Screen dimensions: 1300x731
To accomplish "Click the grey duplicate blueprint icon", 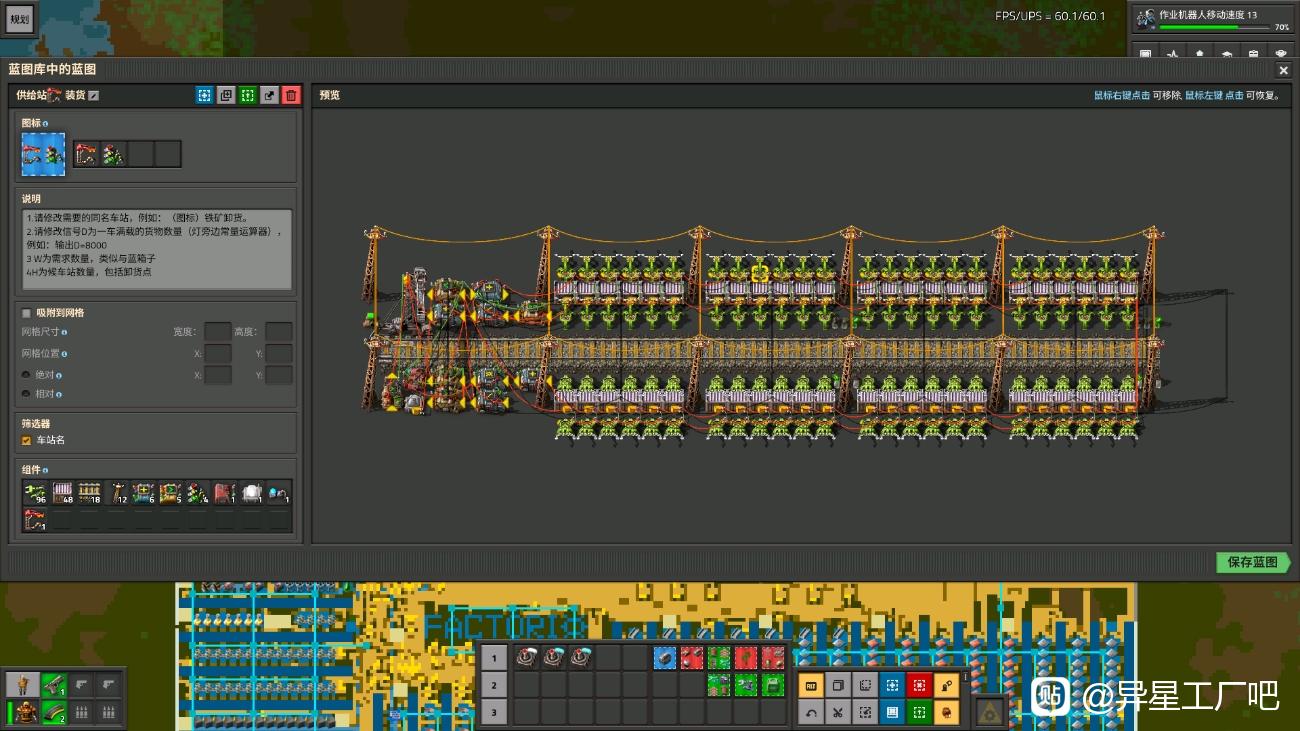I will (226, 95).
